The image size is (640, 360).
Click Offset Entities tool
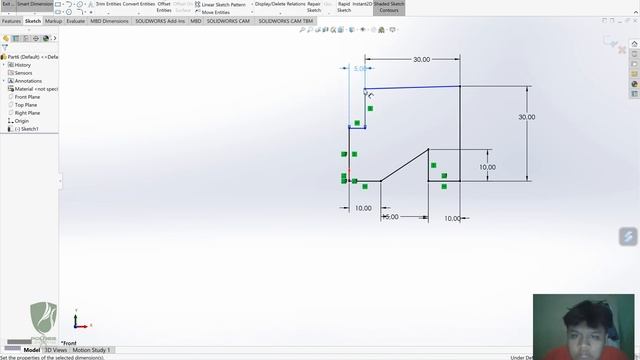point(164,7)
